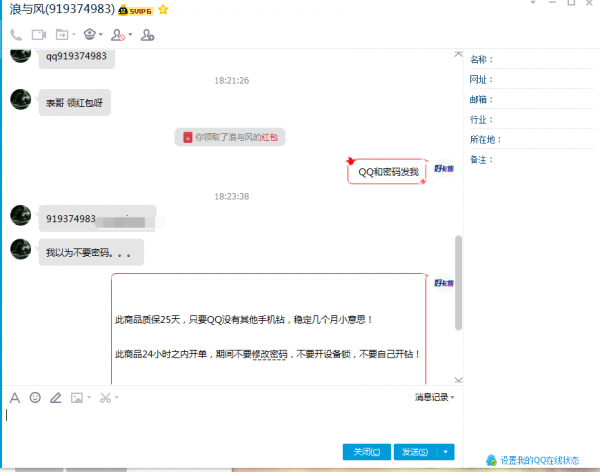Expand the remote assistance dropdown arrow

[101, 34]
